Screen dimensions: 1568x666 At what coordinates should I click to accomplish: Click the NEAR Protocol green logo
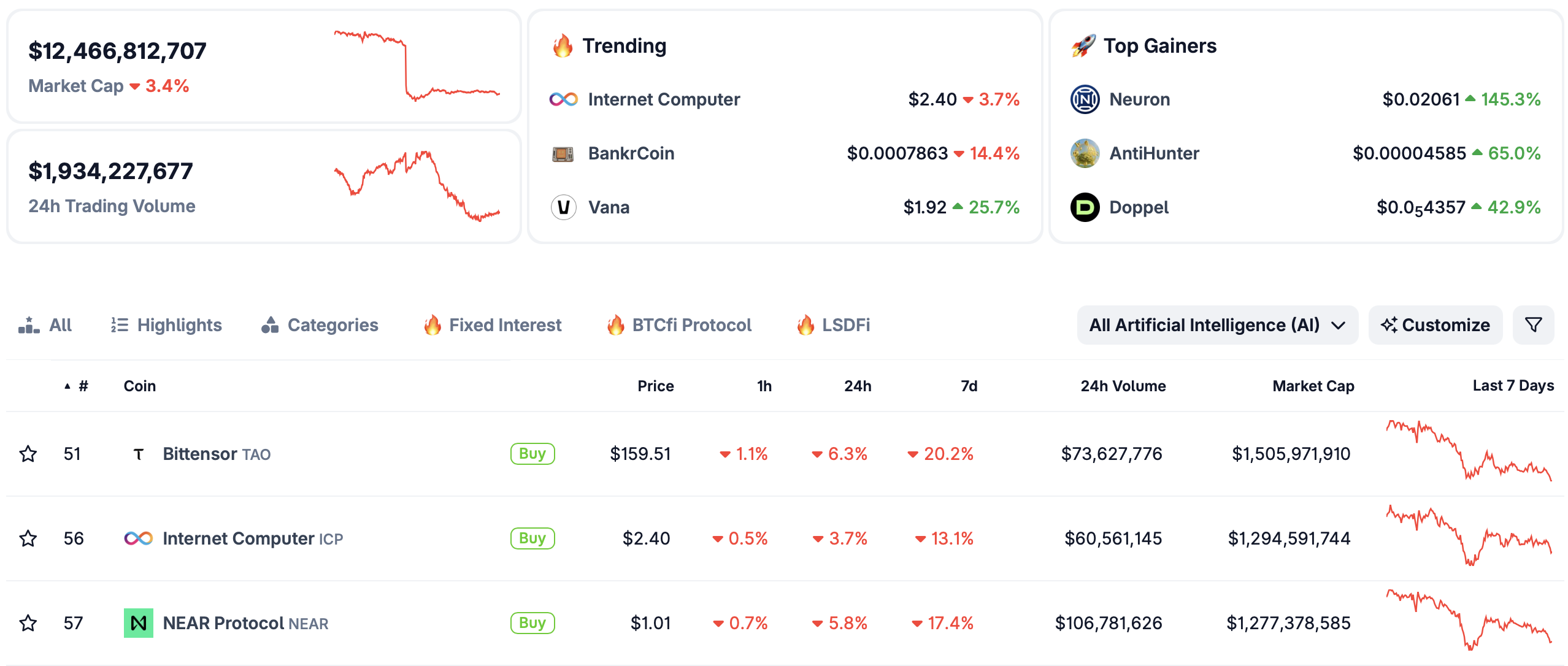pyautogui.click(x=139, y=623)
